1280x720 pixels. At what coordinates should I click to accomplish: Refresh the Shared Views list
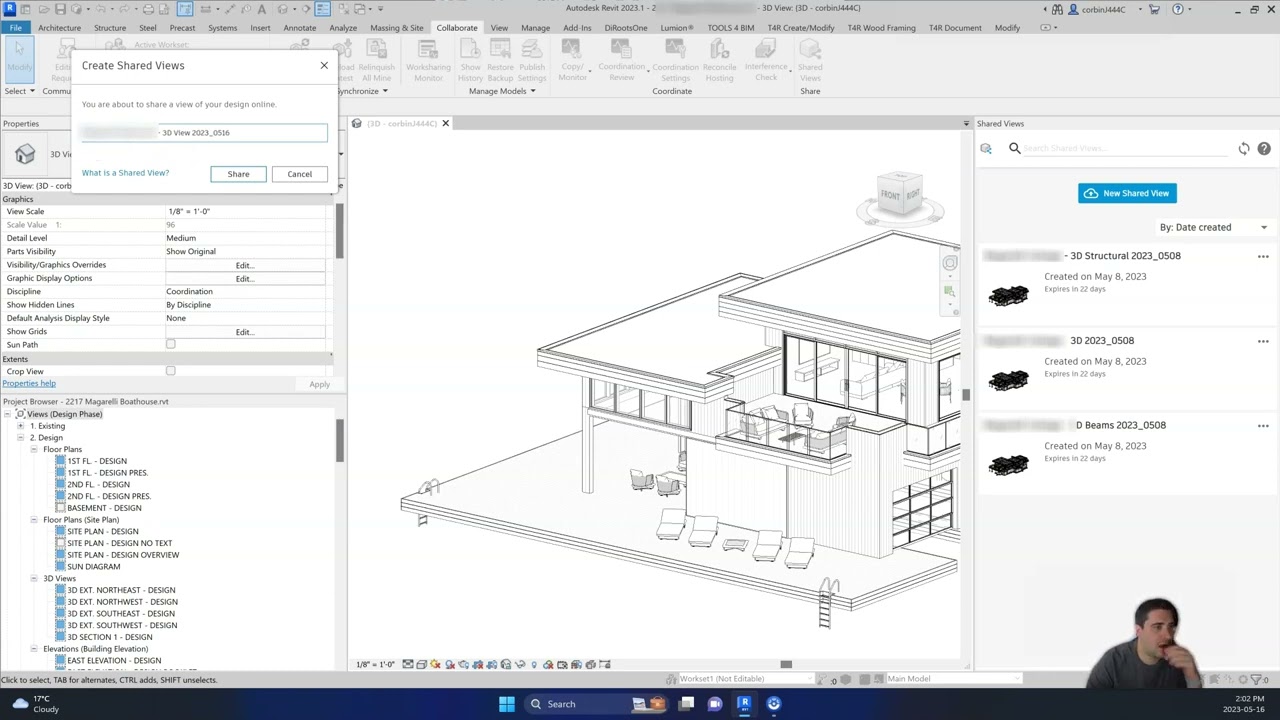(x=1244, y=148)
